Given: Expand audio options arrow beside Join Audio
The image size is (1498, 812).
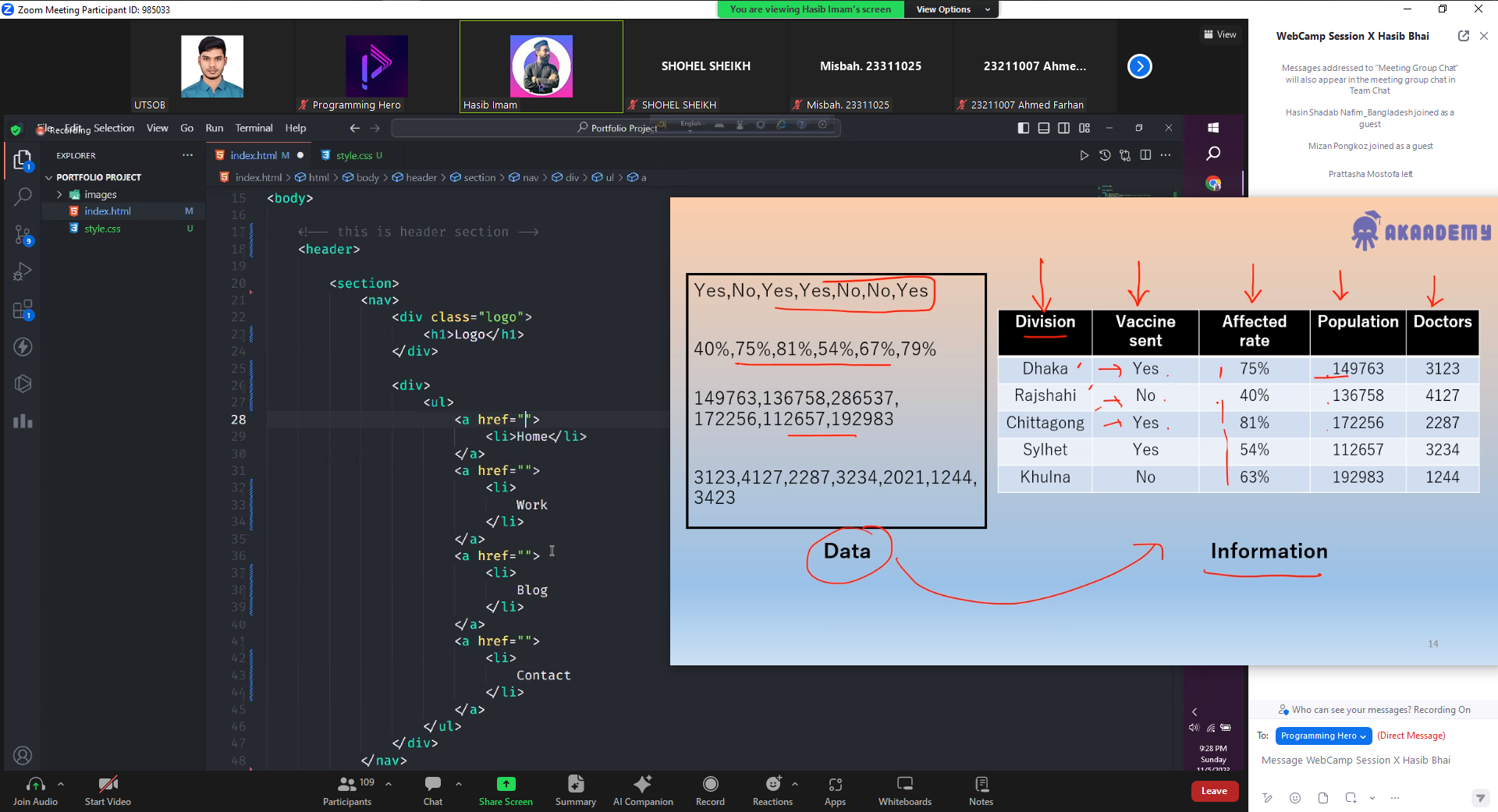Looking at the screenshot, I should pyautogui.click(x=61, y=784).
